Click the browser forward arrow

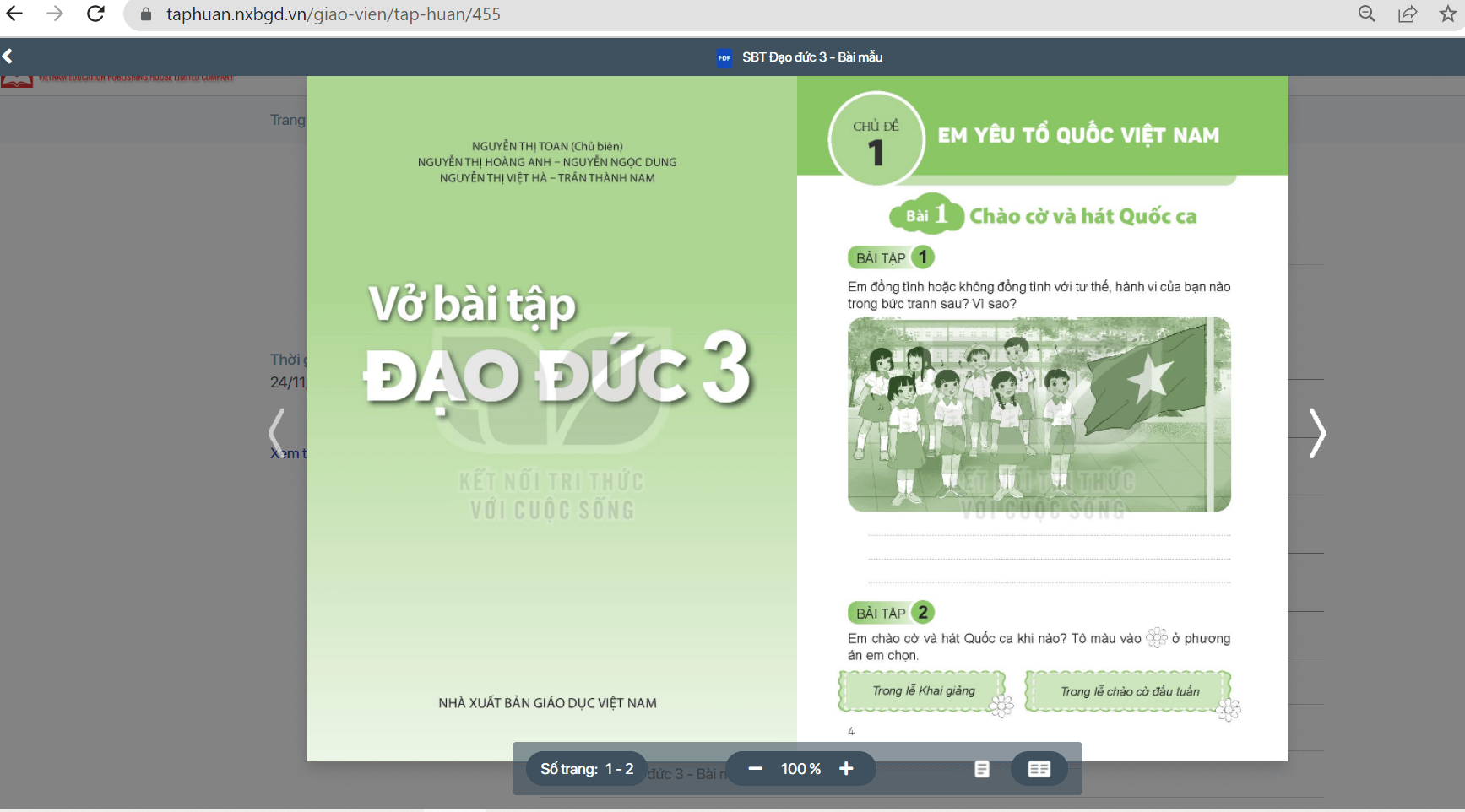55,14
